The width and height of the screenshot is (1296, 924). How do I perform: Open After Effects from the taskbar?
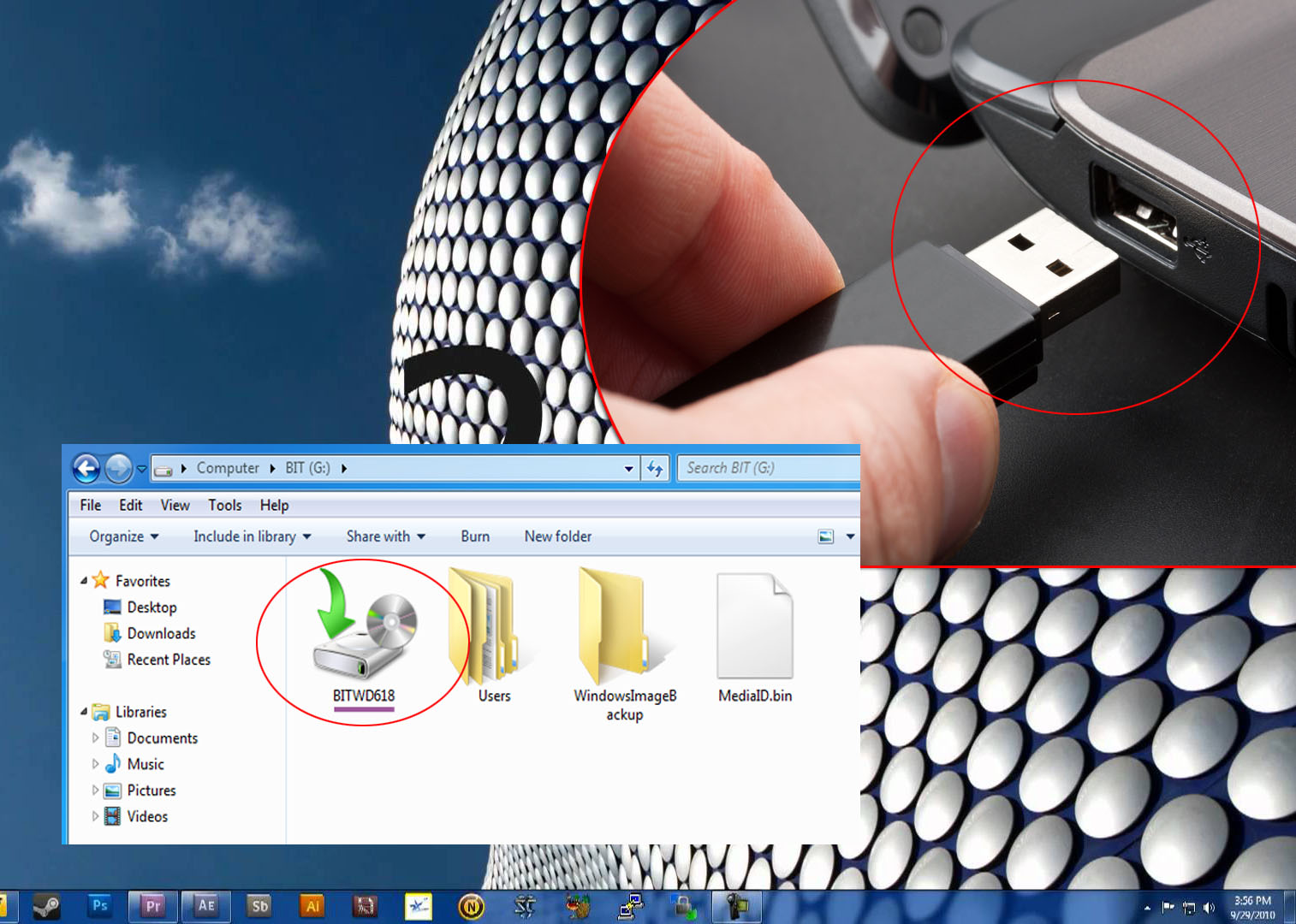[x=206, y=906]
